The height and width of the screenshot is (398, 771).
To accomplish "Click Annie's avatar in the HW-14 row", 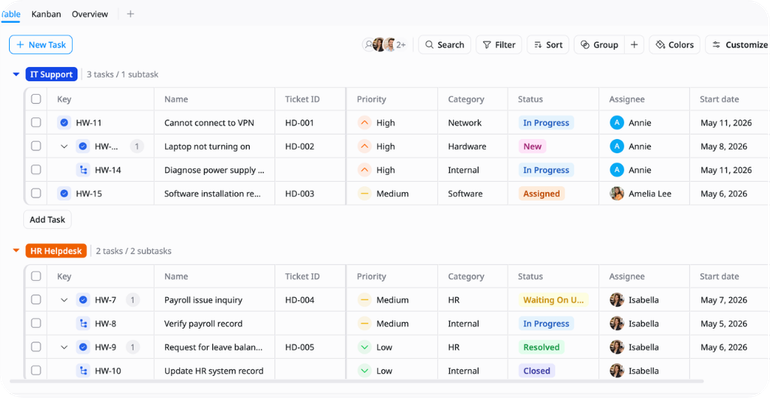I will [x=617, y=170].
